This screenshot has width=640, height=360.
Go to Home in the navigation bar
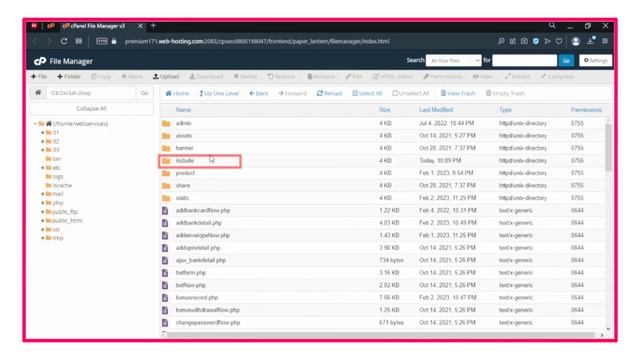(177, 93)
